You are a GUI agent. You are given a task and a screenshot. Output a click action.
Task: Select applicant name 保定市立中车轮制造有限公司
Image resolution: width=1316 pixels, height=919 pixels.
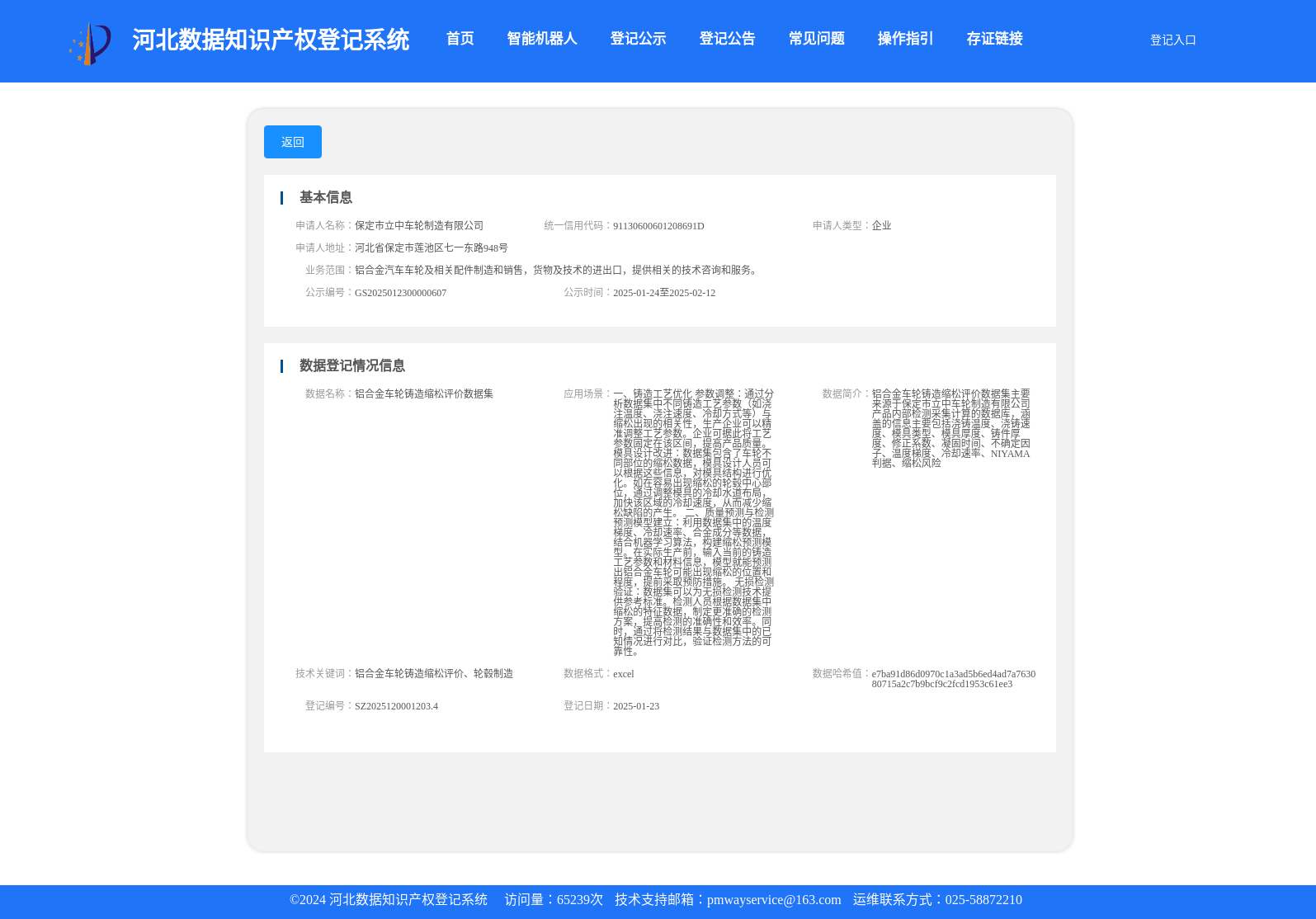[x=419, y=225]
